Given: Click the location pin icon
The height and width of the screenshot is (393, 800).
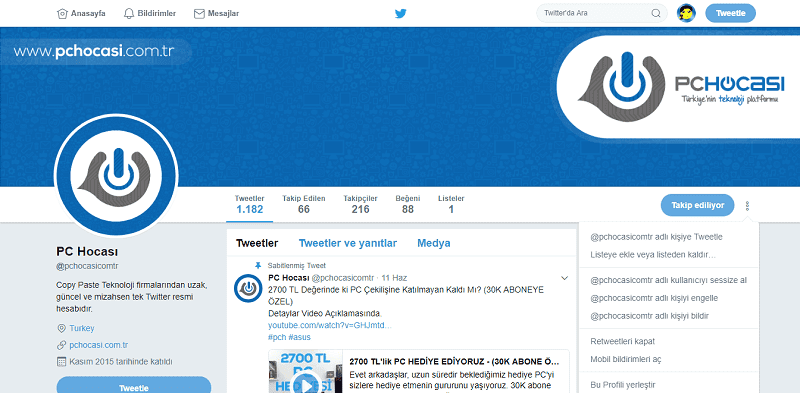Looking at the screenshot, I should pos(61,328).
